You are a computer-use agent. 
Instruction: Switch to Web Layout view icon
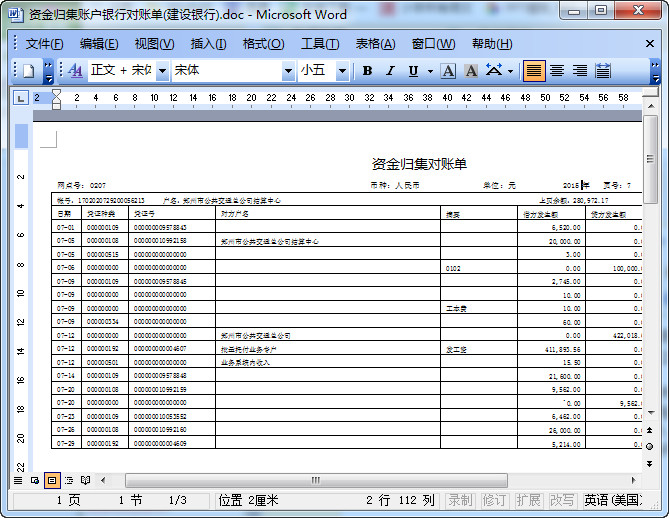pyautogui.click(x=35, y=480)
